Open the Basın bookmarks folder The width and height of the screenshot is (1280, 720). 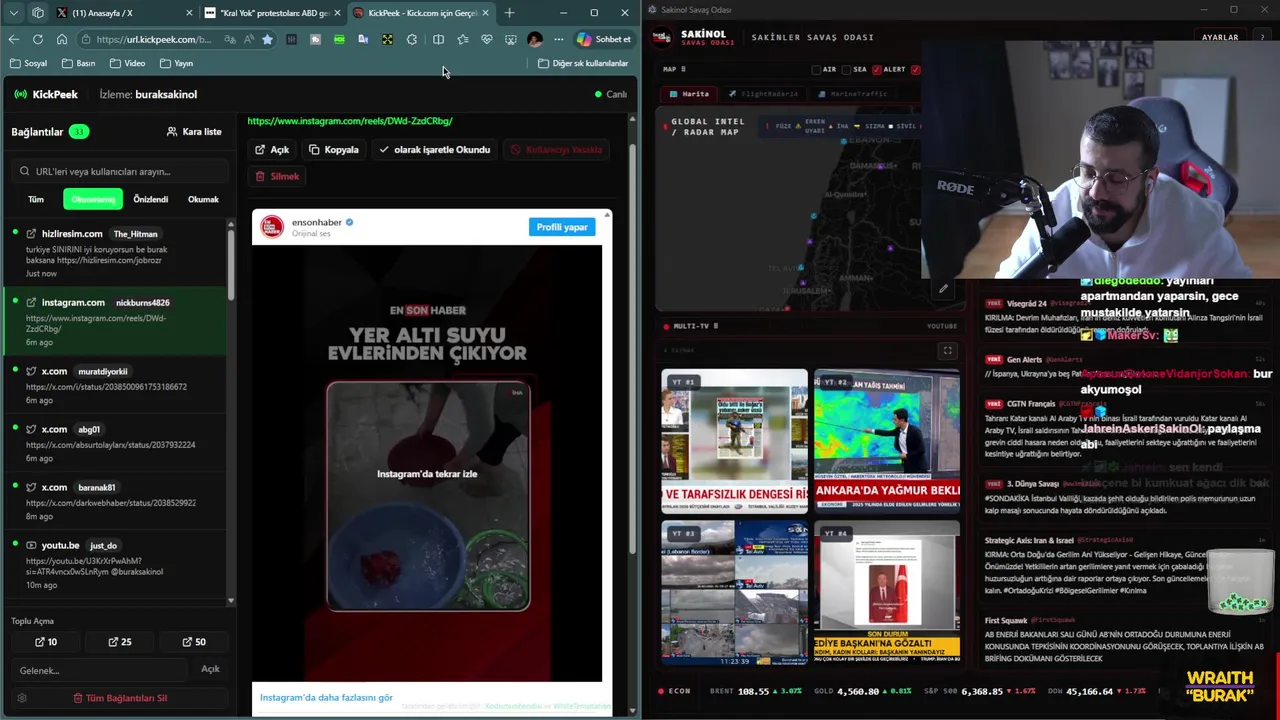78,63
